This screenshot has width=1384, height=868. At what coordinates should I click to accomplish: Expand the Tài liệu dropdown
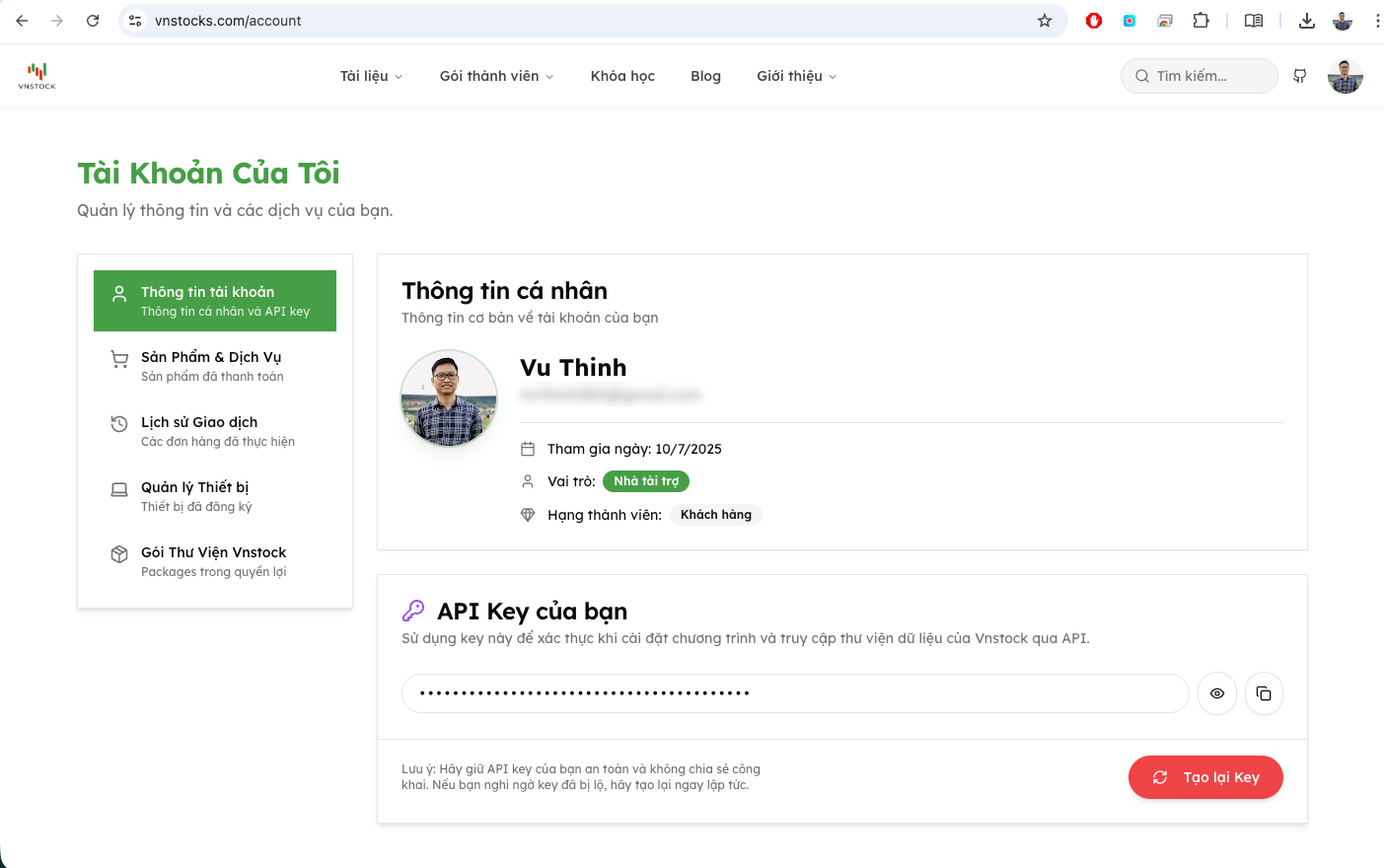pyautogui.click(x=371, y=76)
